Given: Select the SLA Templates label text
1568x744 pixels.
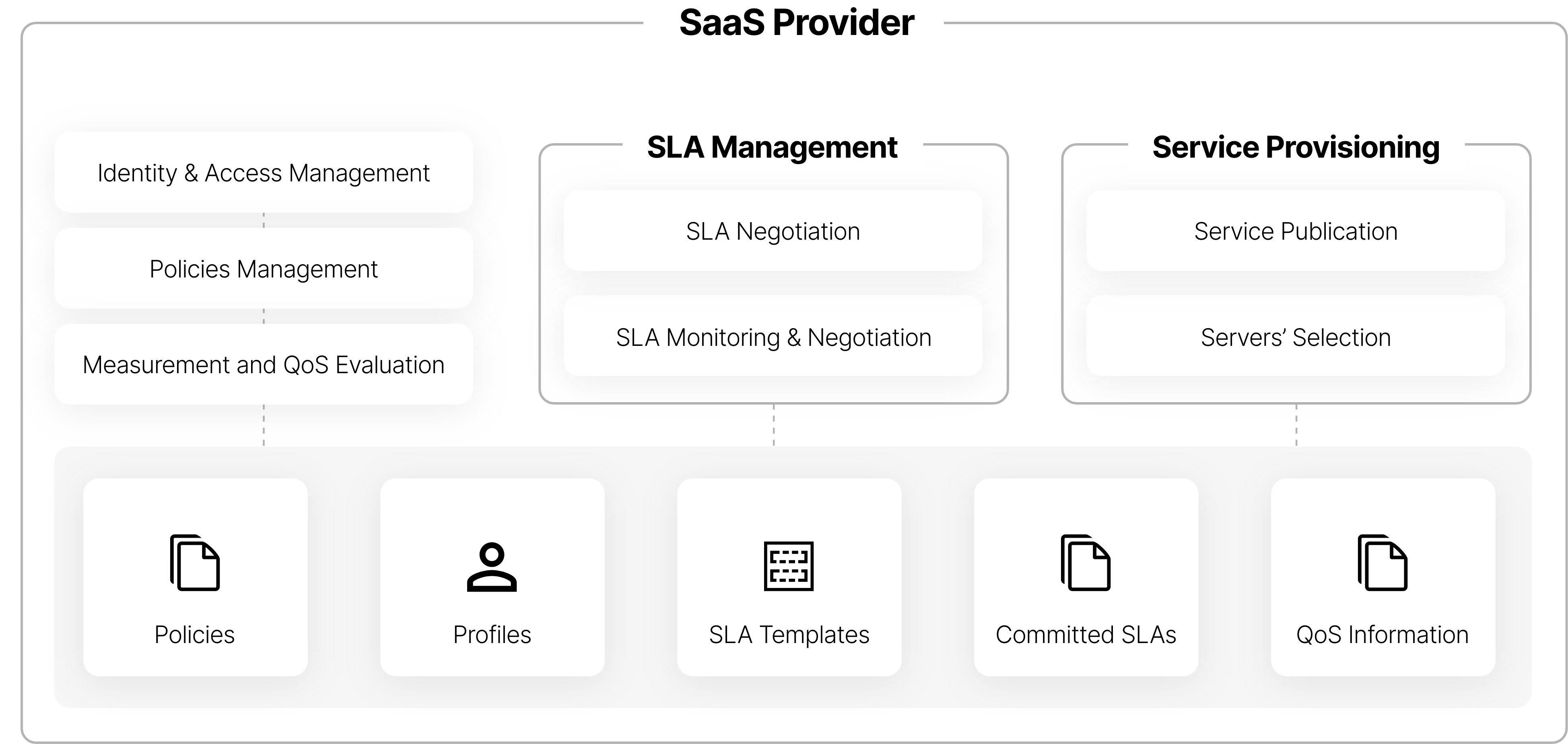Looking at the screenshot, I should click(789, 635).
